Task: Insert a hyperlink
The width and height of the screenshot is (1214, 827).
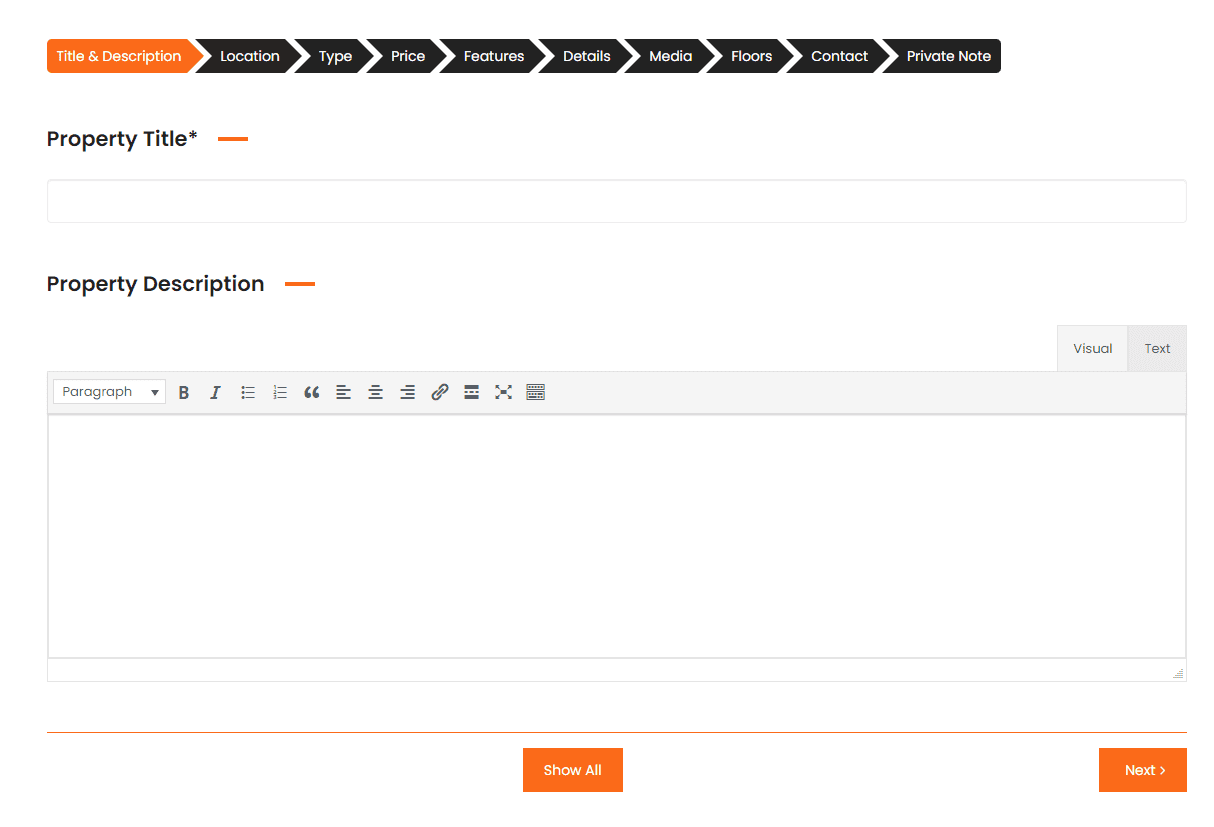Action: click(x=440, y=391)
